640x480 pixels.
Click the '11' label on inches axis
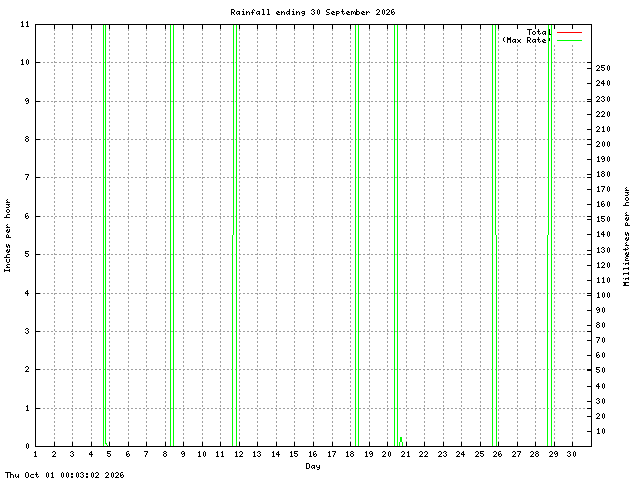25,24
